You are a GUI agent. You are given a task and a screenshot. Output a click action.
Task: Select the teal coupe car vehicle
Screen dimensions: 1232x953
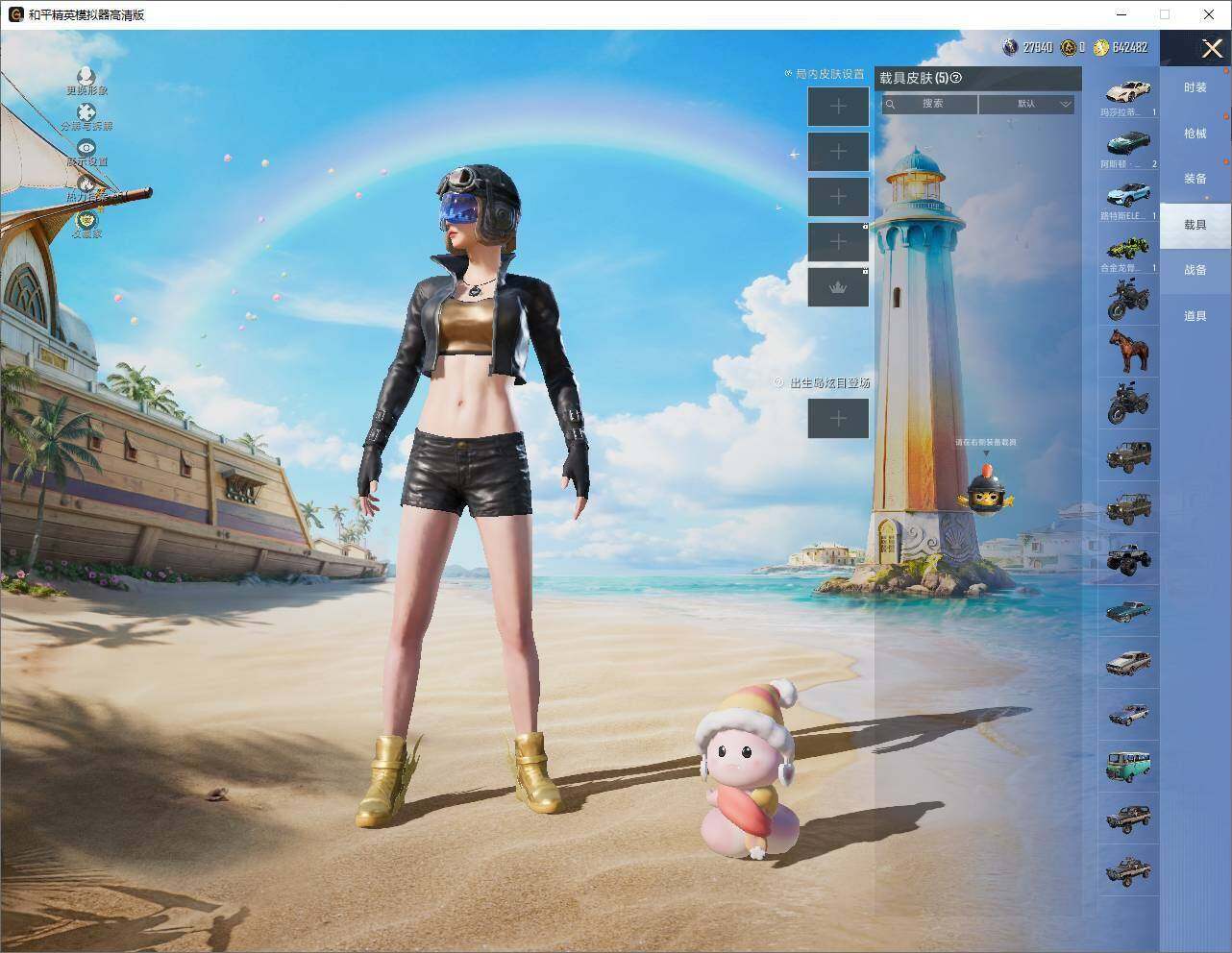pos(1128,611)
